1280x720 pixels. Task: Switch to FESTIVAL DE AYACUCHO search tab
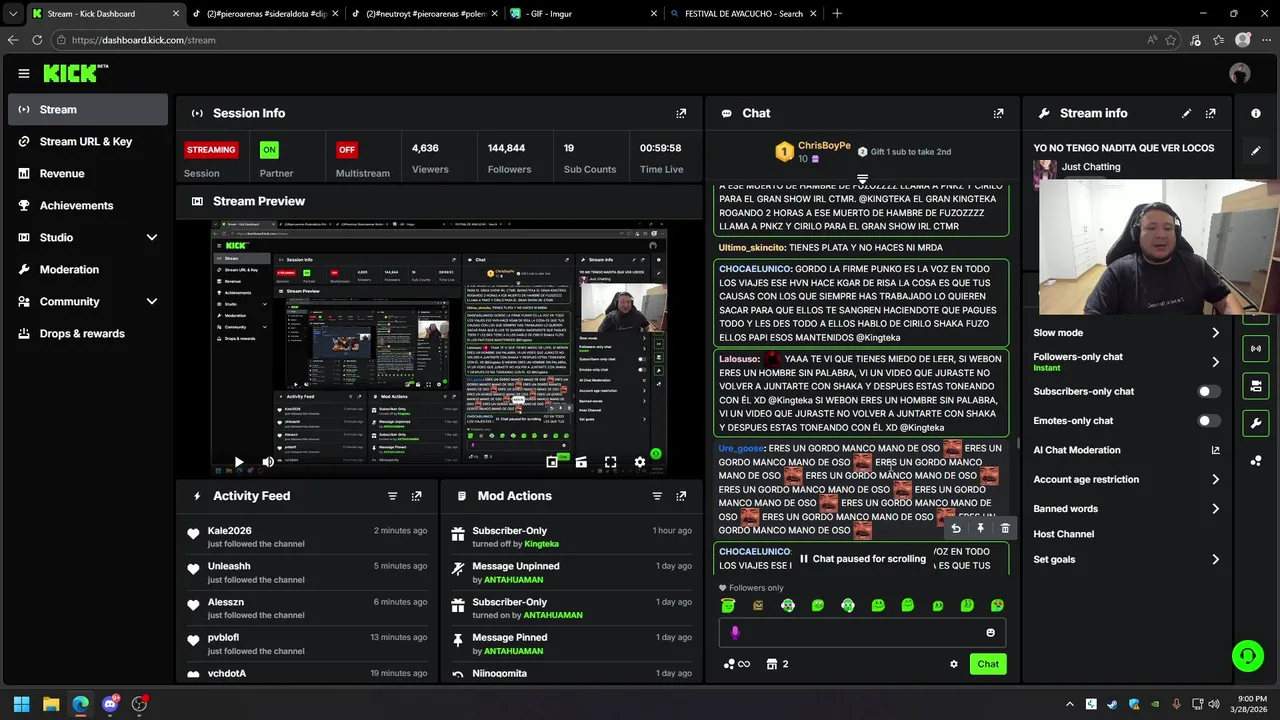[742, 14]
